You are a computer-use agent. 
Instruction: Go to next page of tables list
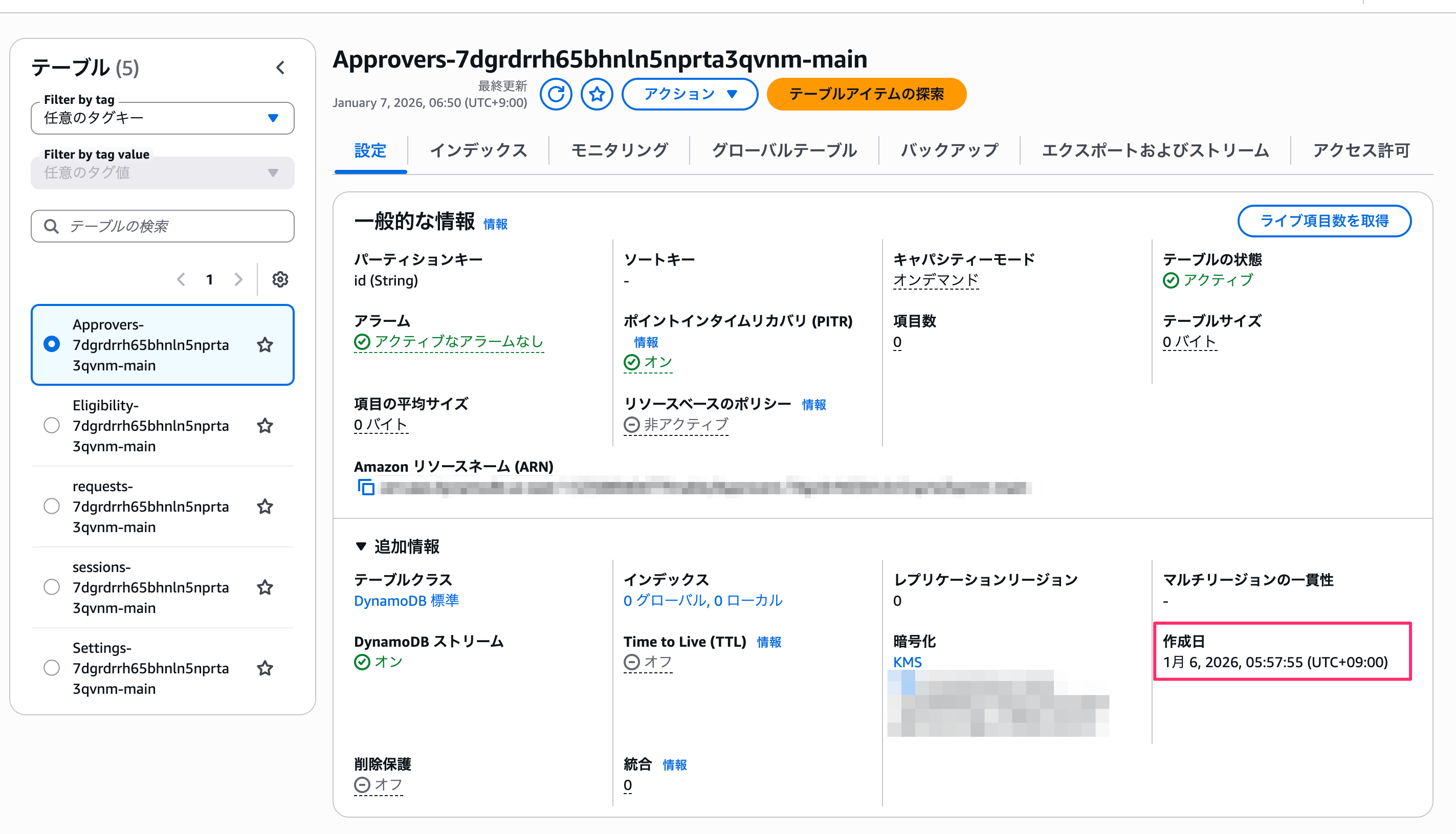[238, 279]
